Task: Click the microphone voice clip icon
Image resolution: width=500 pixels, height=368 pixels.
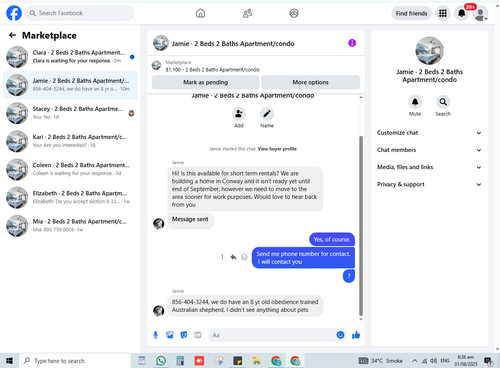Action: pyautogui.click(x=155, y=335)
